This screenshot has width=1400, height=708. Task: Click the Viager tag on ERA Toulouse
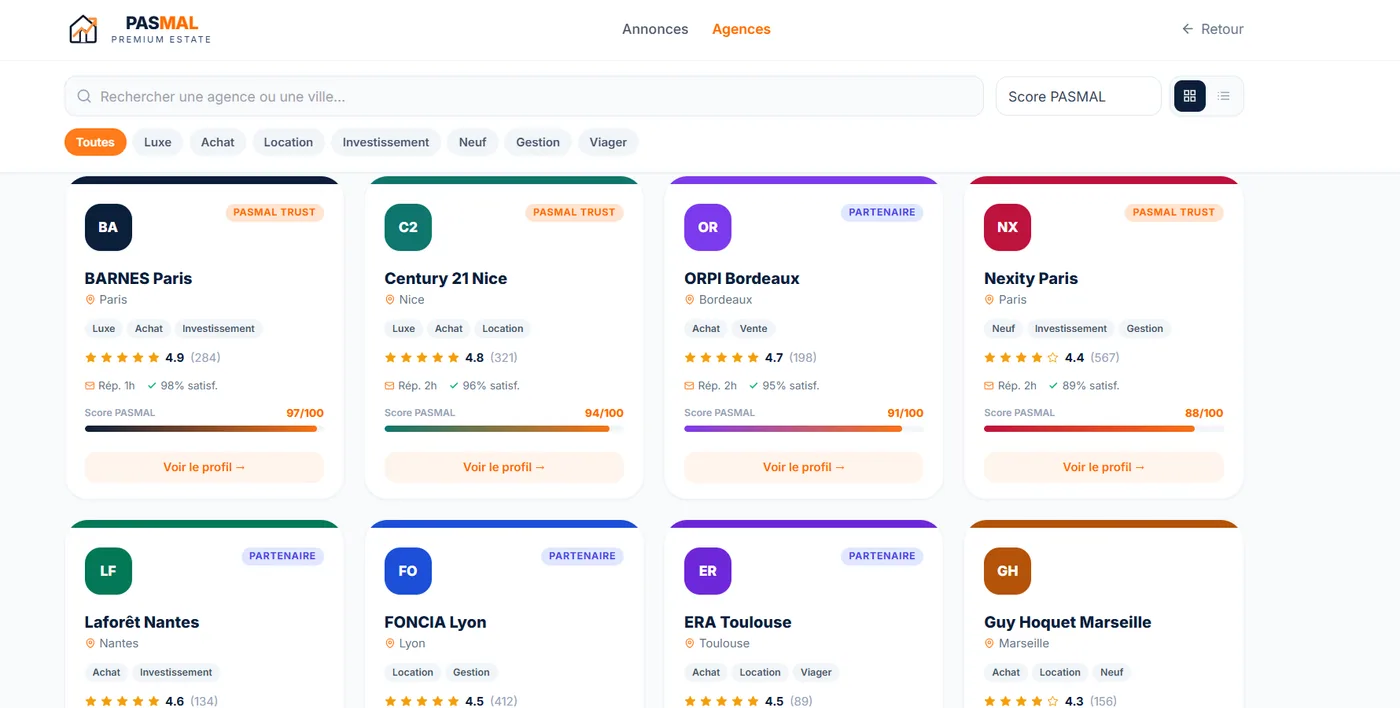pos(816,672)
